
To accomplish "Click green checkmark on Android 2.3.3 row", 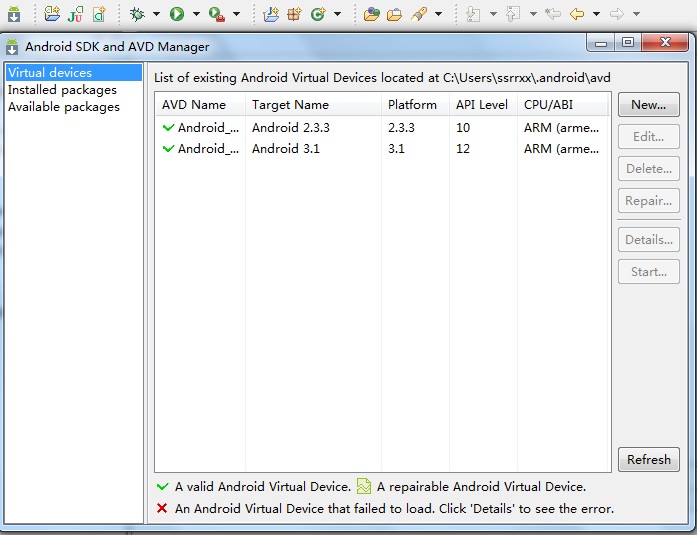I will (x=168, y=128).
